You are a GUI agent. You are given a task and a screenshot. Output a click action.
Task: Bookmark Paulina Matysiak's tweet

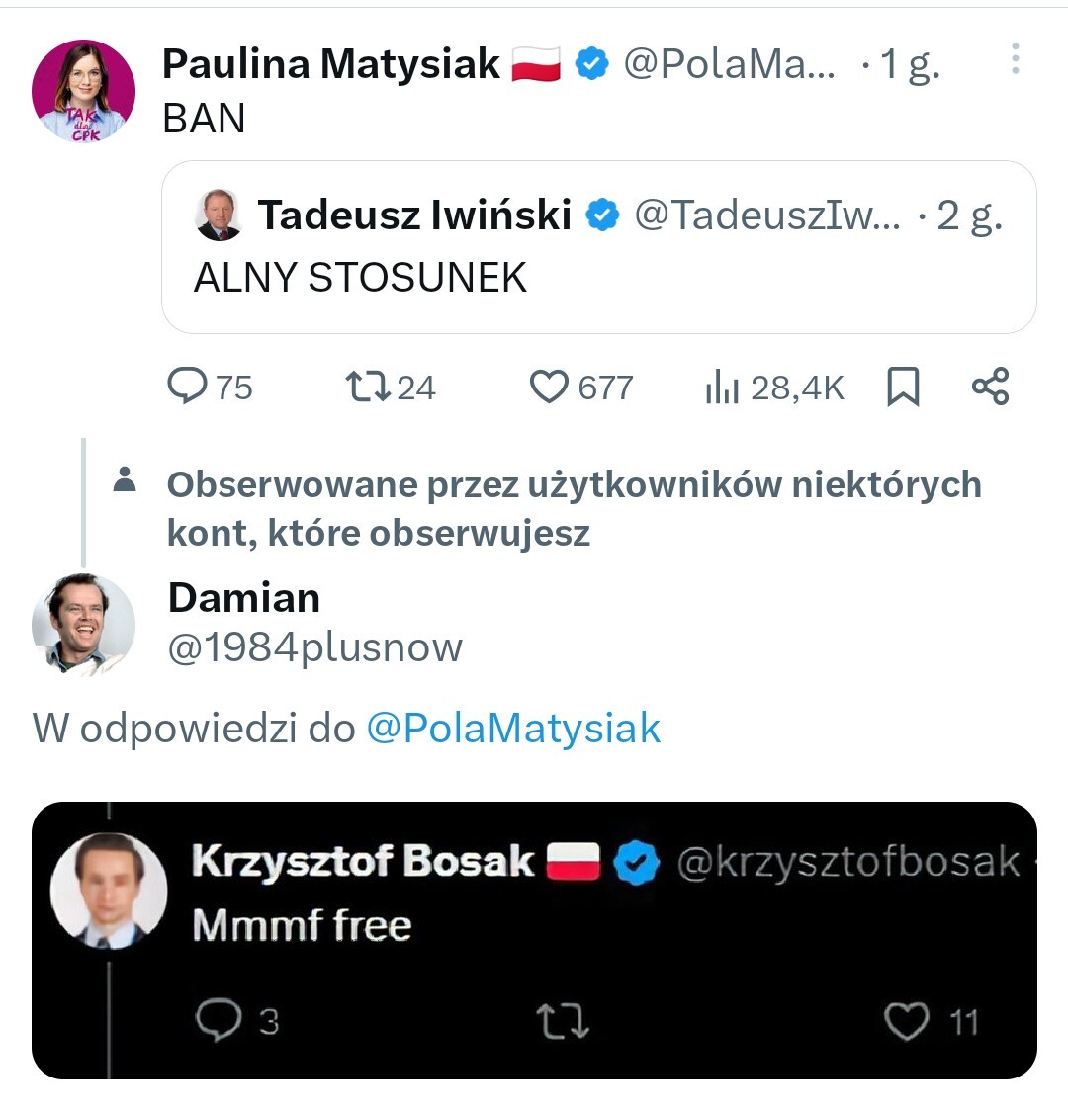903,387
